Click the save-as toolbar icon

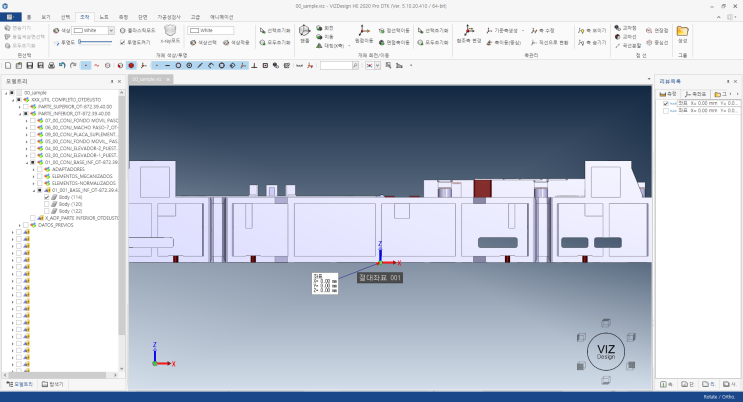(41, 65)
